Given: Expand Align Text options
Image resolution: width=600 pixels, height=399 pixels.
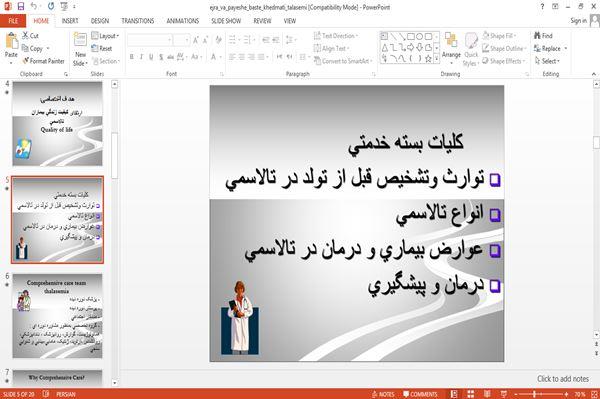Looking at the screenshot, I should tap(331, 49).
